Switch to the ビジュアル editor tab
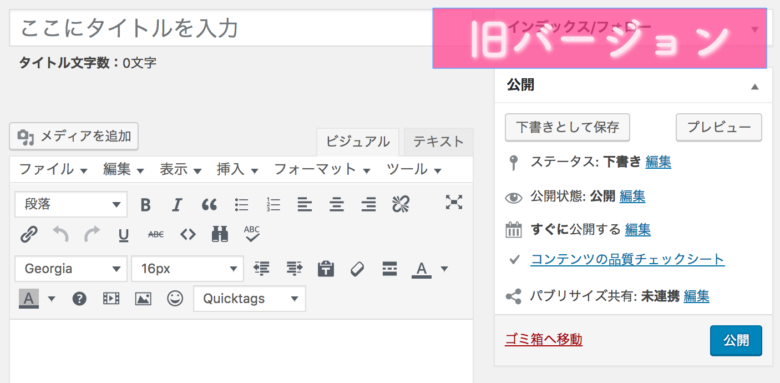Screen dimensions: 780x383 [358, 142]
